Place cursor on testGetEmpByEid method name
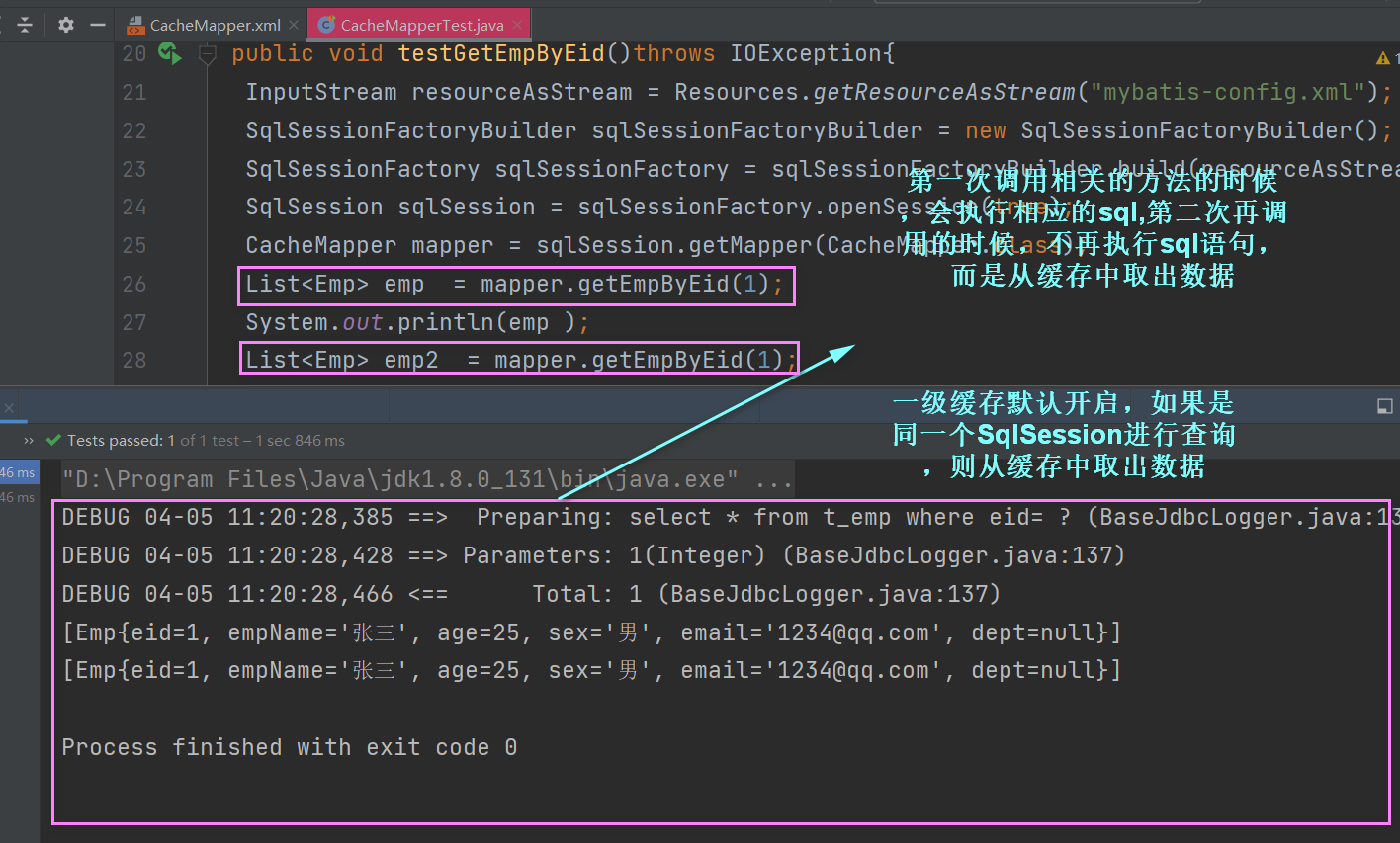Image resolution: width=1400 pixels, height=843 pixels. pos(501,53)
